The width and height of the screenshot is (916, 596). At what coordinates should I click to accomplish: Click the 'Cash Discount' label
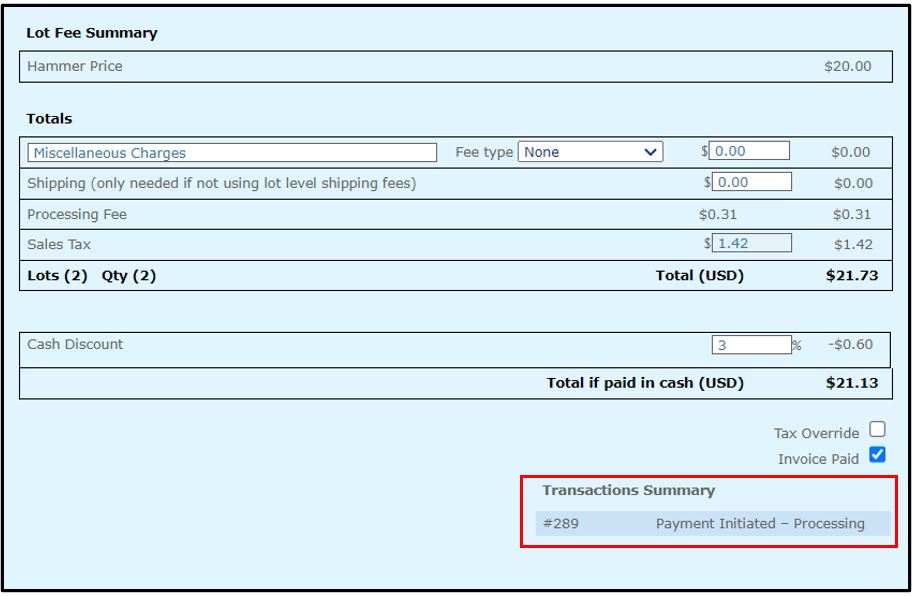click(x=75, y=344)
